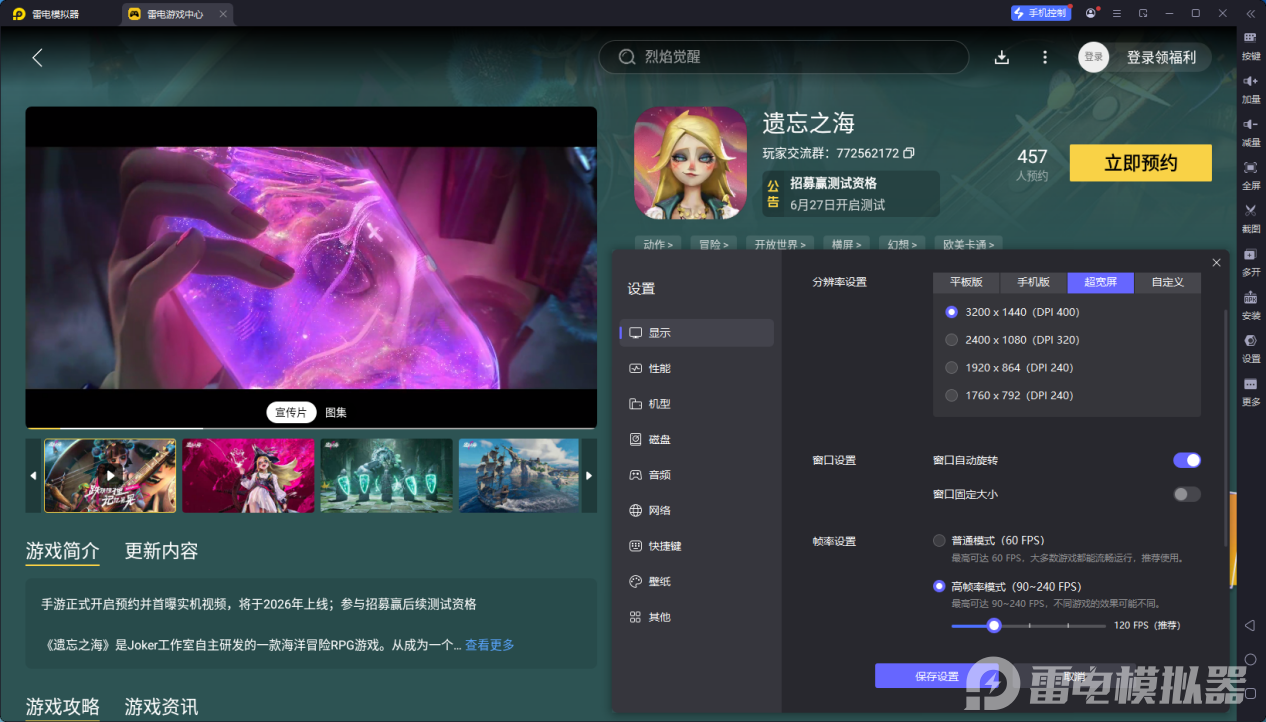Open the downloads icon beside search

coord(1001,57)
